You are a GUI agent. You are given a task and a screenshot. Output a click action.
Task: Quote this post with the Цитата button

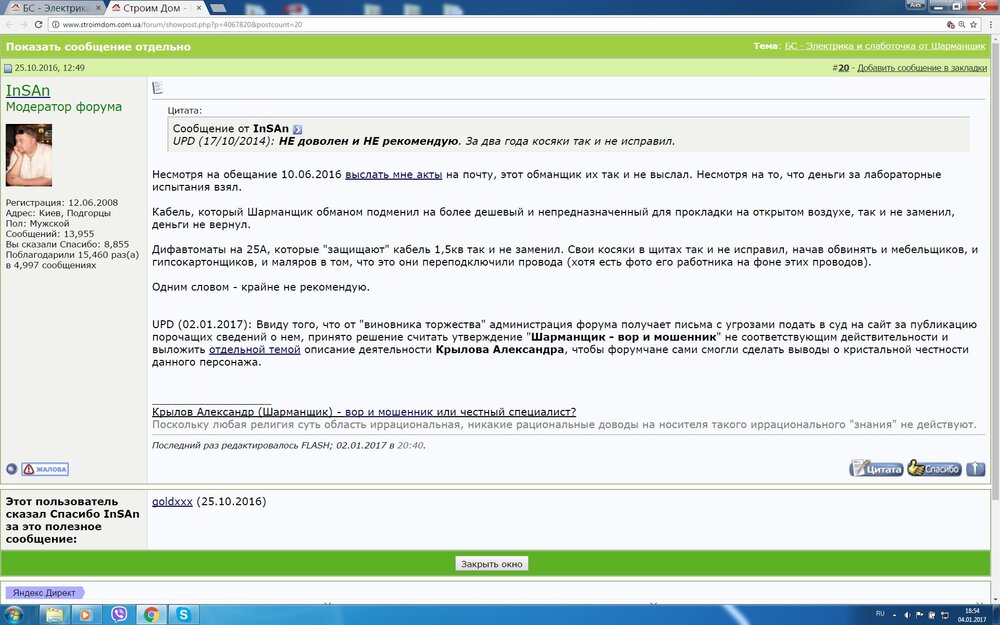876,469
